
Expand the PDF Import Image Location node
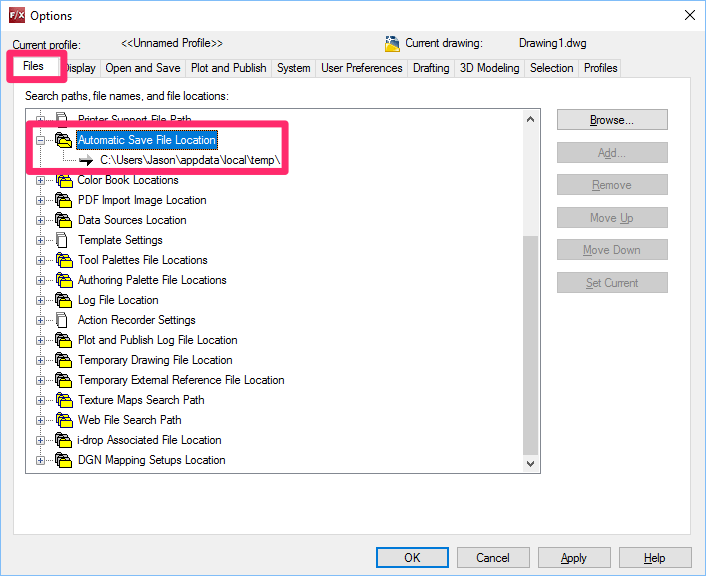tap(40, 200)
